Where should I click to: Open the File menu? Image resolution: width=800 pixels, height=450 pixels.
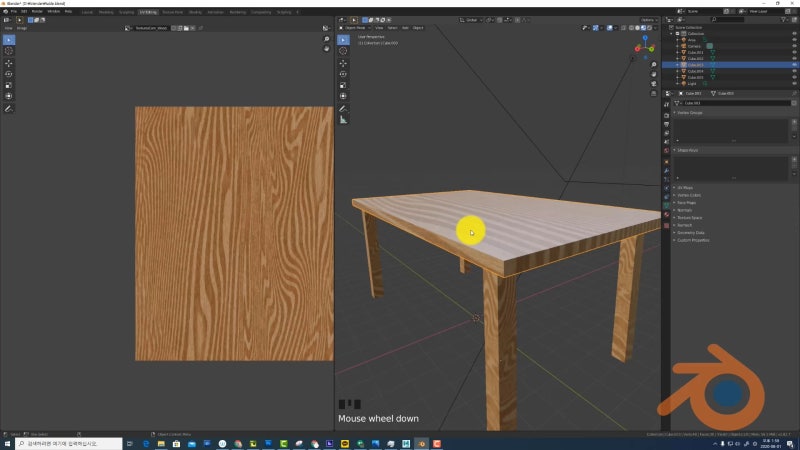[x=14, y=11]
